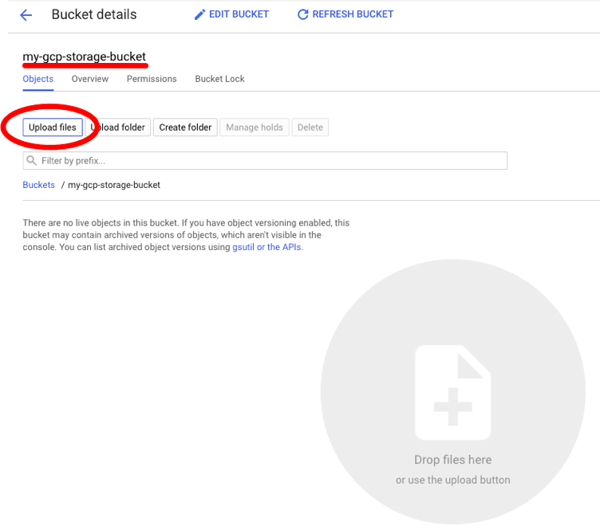Follow the Buckets breadcrumb link
The image size is (600, 529).
pos(39,185)
